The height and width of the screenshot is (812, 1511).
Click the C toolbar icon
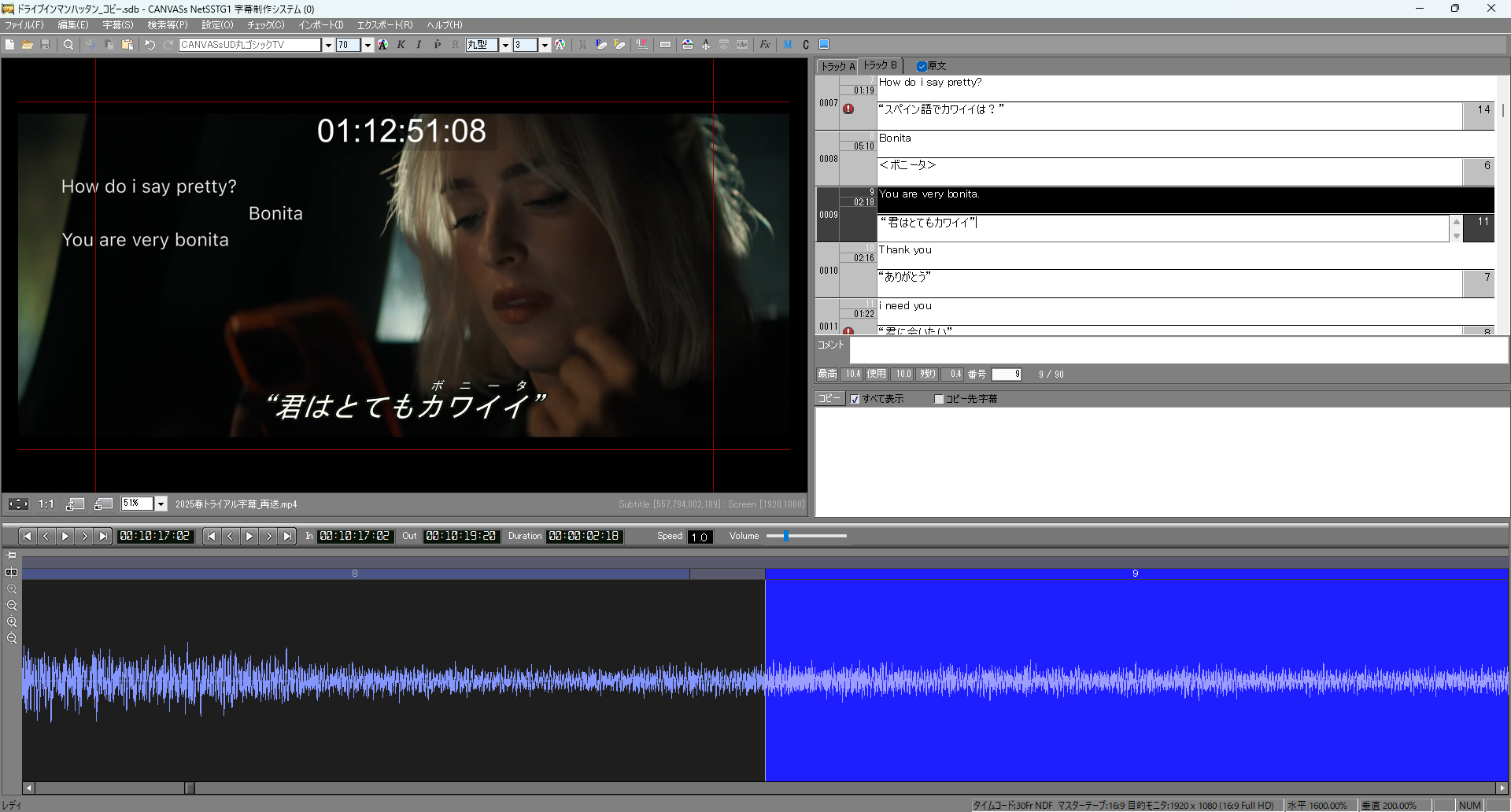click(x=806, y=45)
